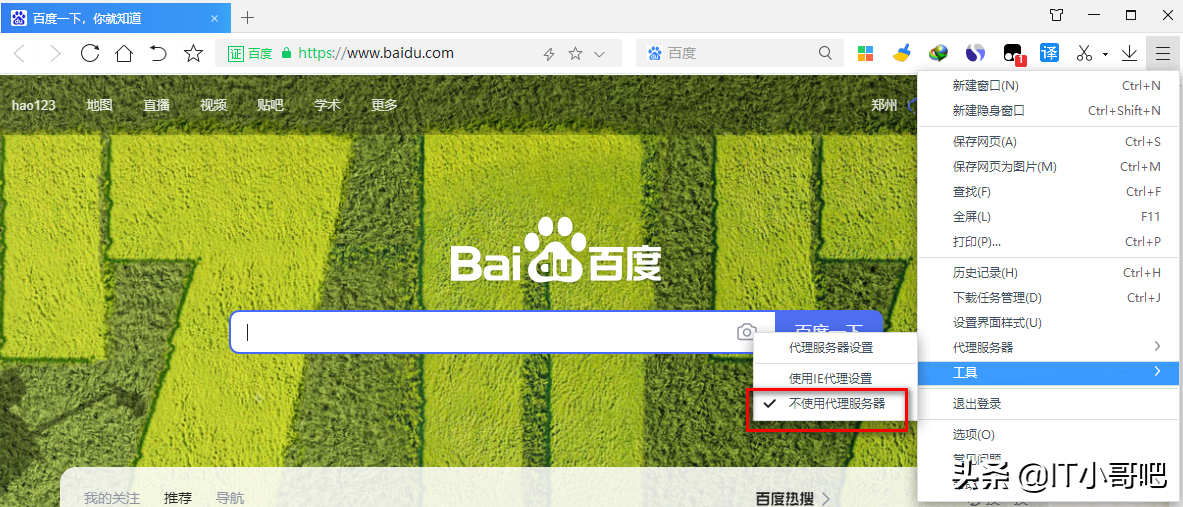
Task: Go back with the back arrow
Action: click(20, 54)
